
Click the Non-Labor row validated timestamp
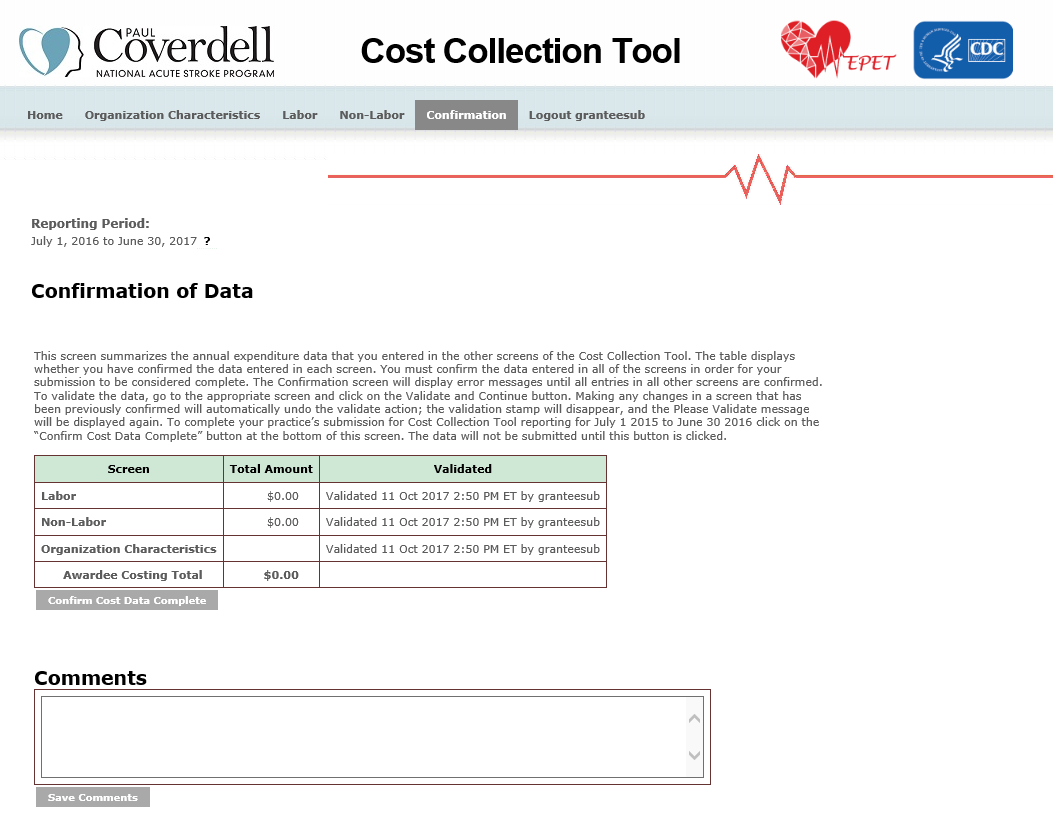click(x=463, y=522)
